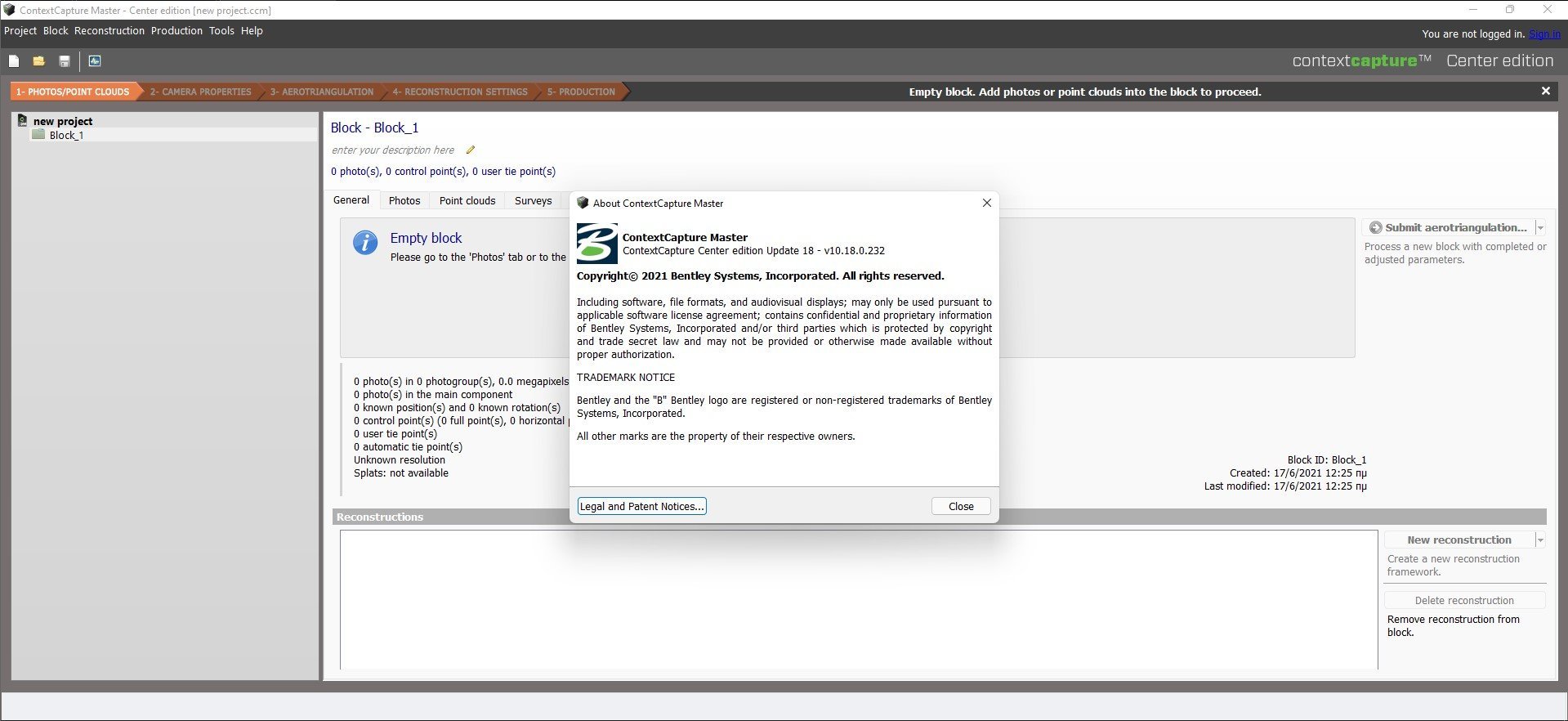Viewport: 1568px width, 721px height.
Task: Click the Save Project disk icon
Action: (65, 61)
